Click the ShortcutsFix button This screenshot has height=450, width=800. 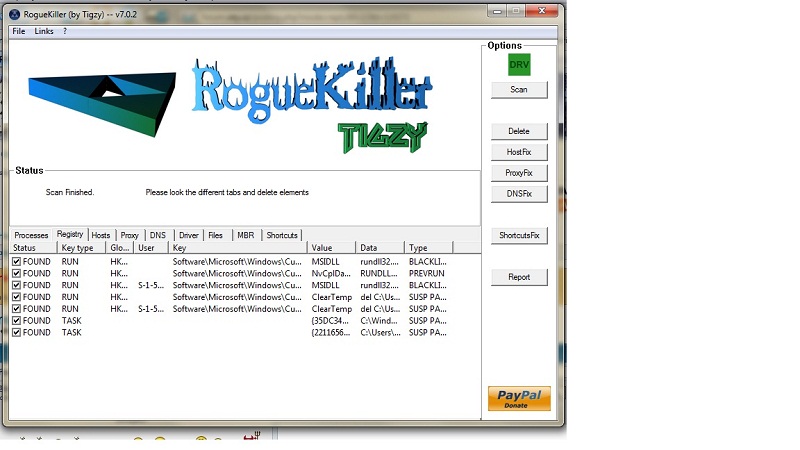tap(519, 235)
